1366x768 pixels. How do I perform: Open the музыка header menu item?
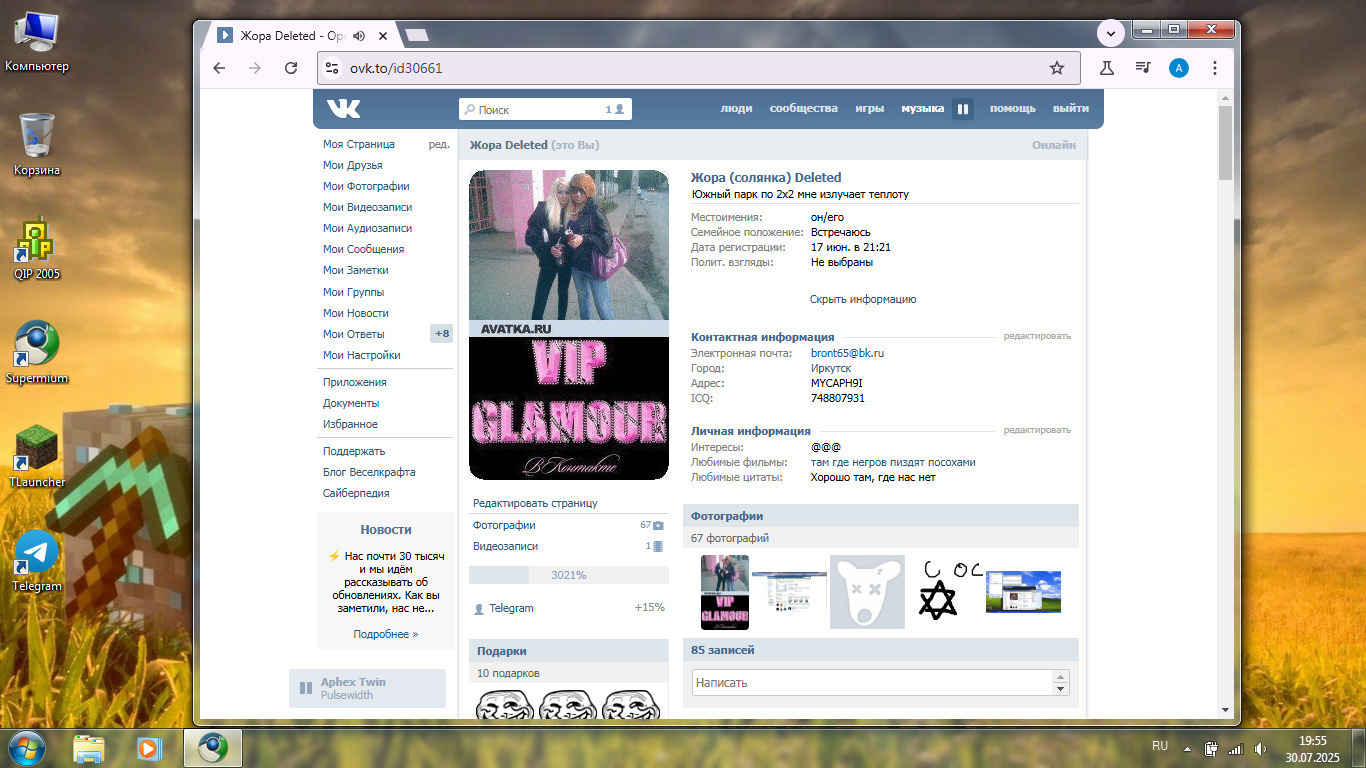point(922,109)
